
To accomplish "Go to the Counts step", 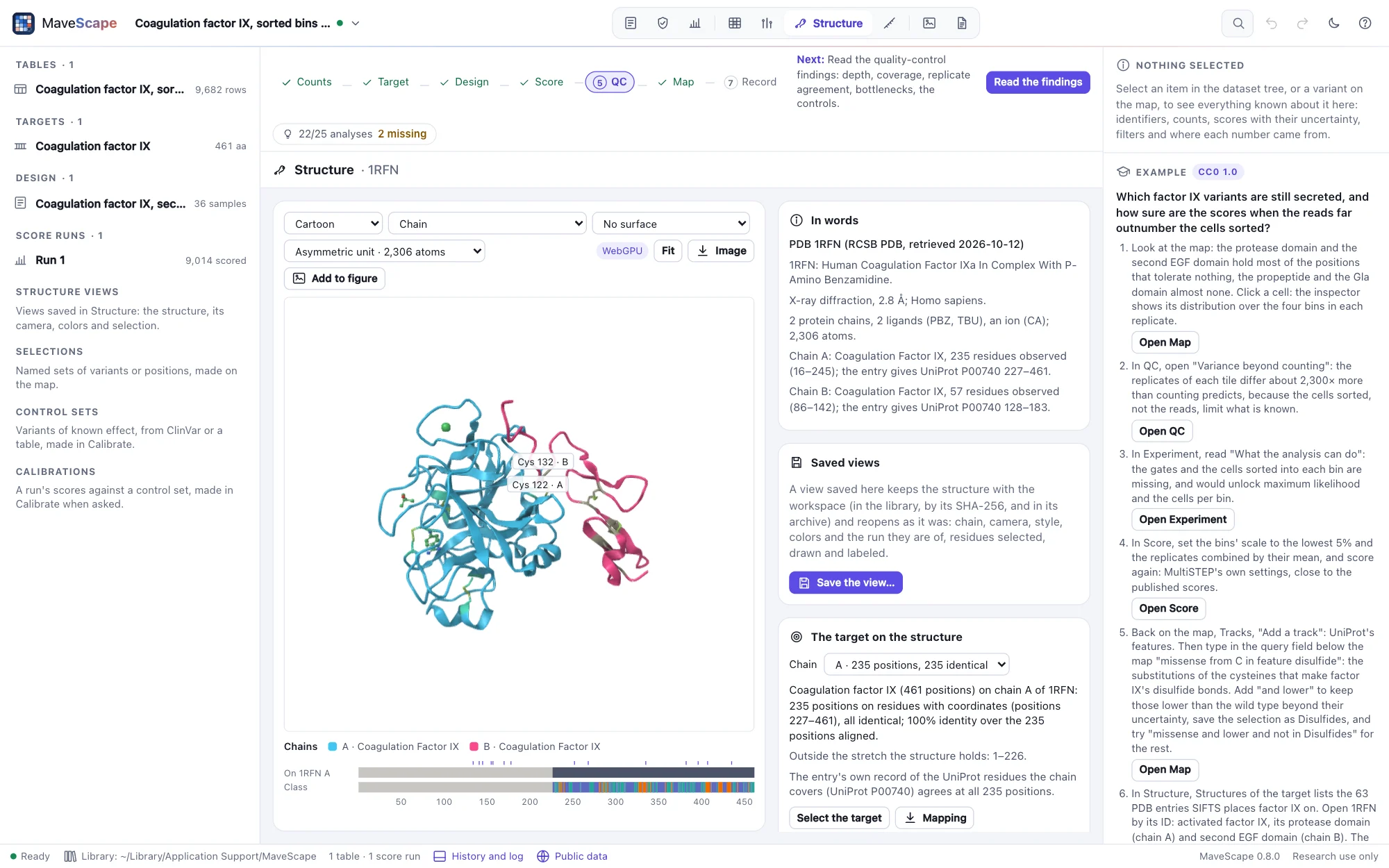I will pos(306,82).
